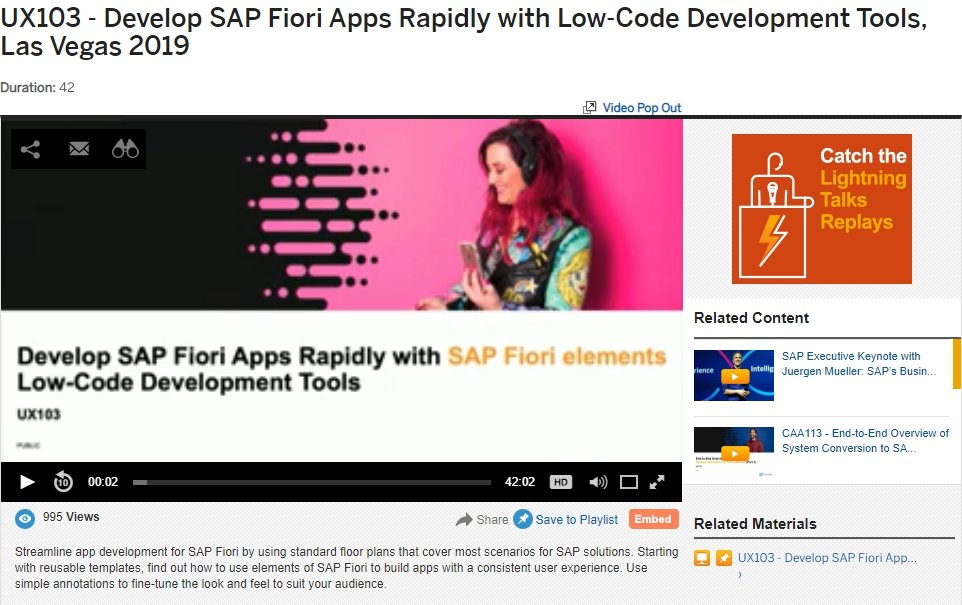Click the 42:02 total duration text
The image size is (962, 605).
tap(520, 482)
